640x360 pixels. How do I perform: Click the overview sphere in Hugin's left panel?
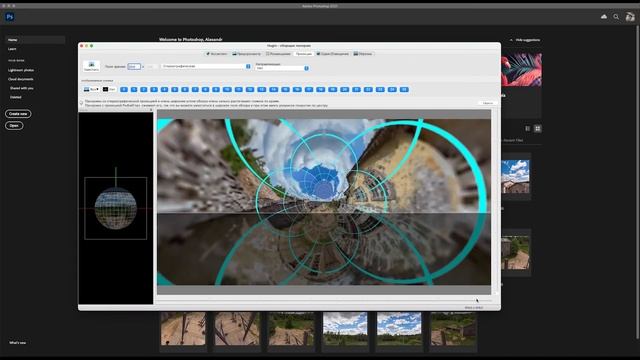point(116,208)
